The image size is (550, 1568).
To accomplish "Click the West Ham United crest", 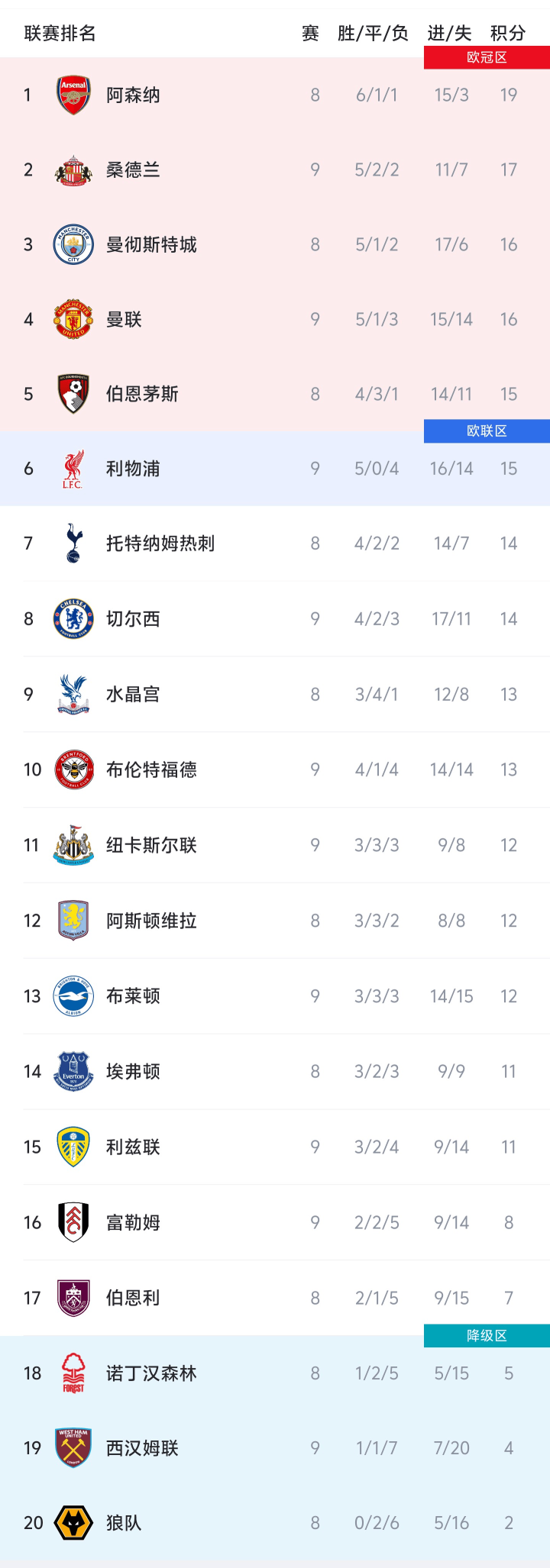I will click(73, 1448).
